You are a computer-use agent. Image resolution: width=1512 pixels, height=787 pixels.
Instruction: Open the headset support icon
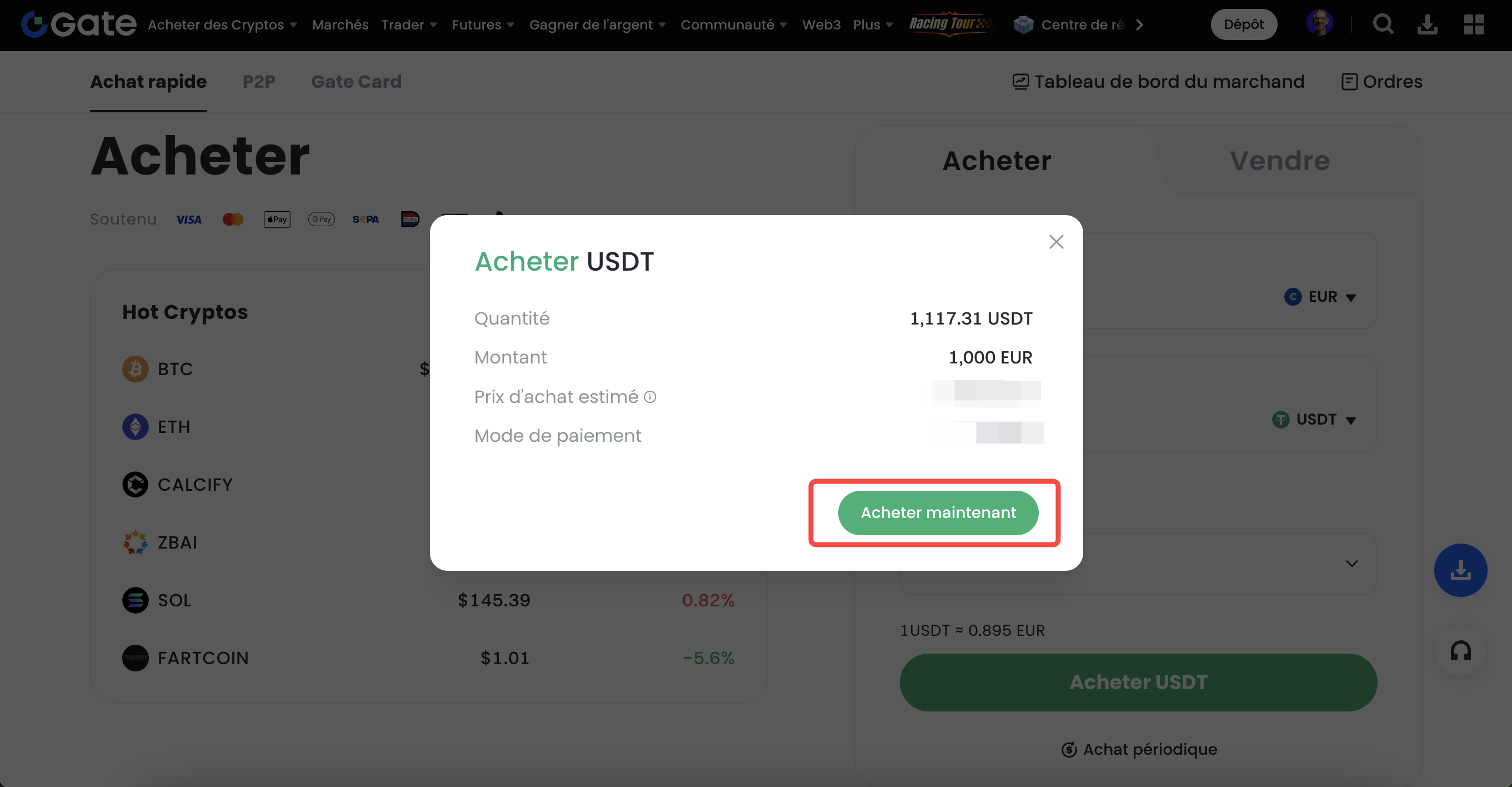pos(1460,651)
